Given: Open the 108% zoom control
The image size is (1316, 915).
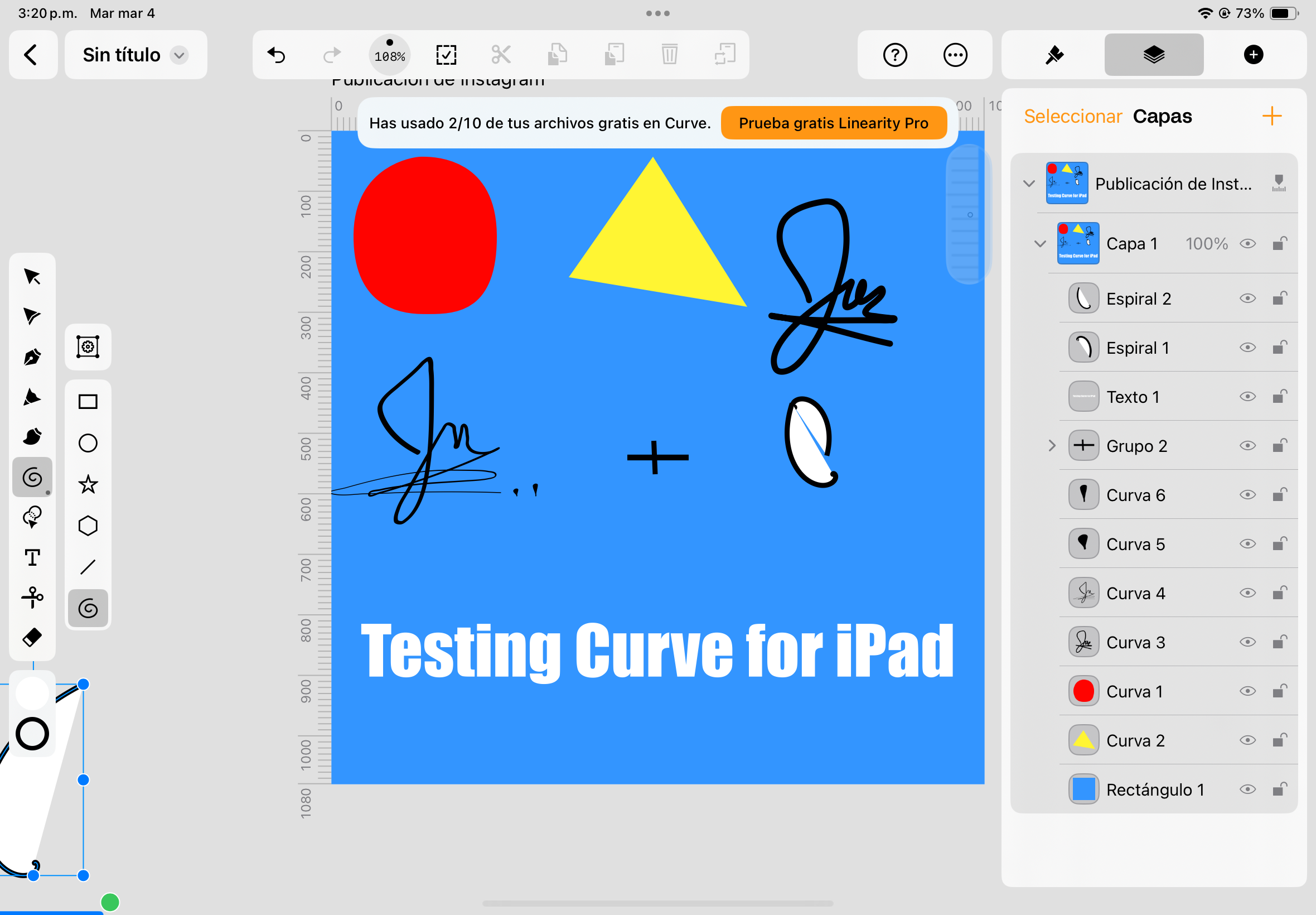Looking at the screenshot, I should point(390,55).
